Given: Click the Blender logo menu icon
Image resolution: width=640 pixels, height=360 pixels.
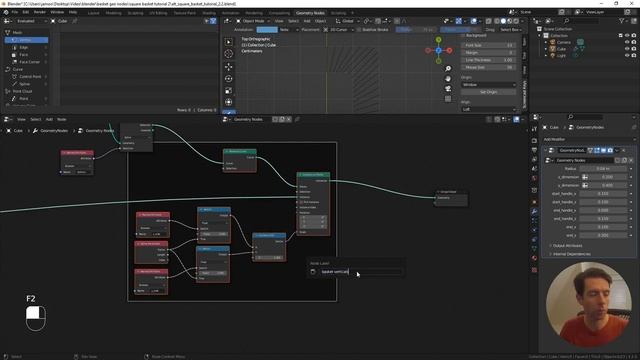Looking at the screenshot, I should (6, 12).
